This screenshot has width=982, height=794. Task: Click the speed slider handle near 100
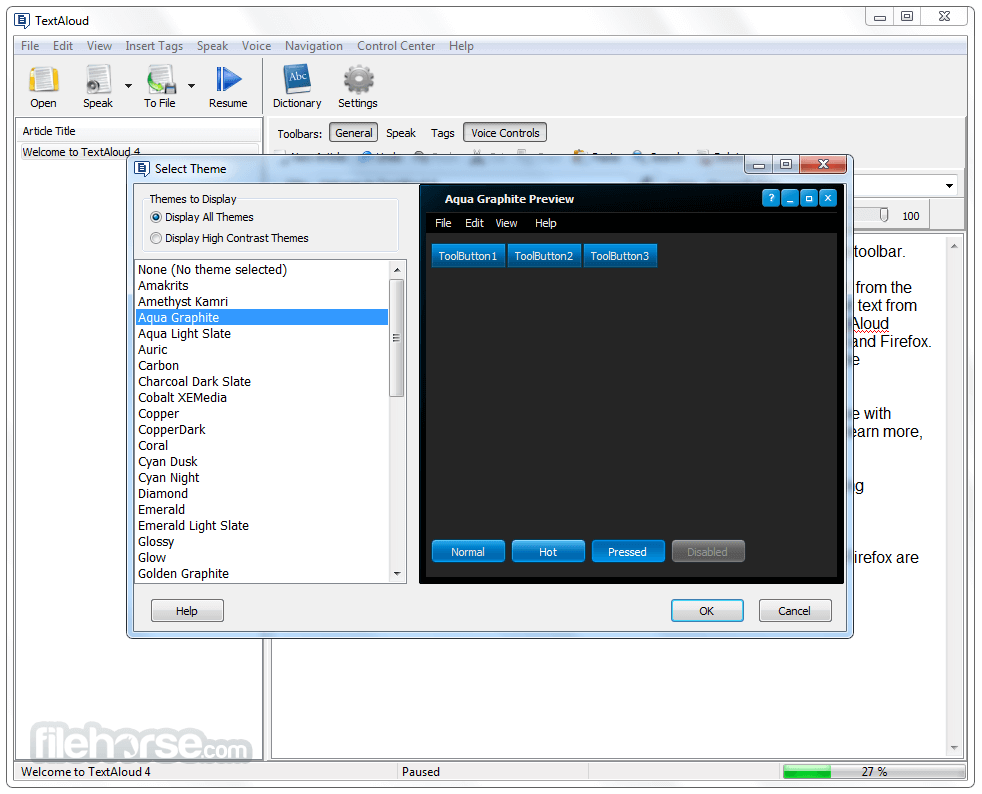click(884, 215)
